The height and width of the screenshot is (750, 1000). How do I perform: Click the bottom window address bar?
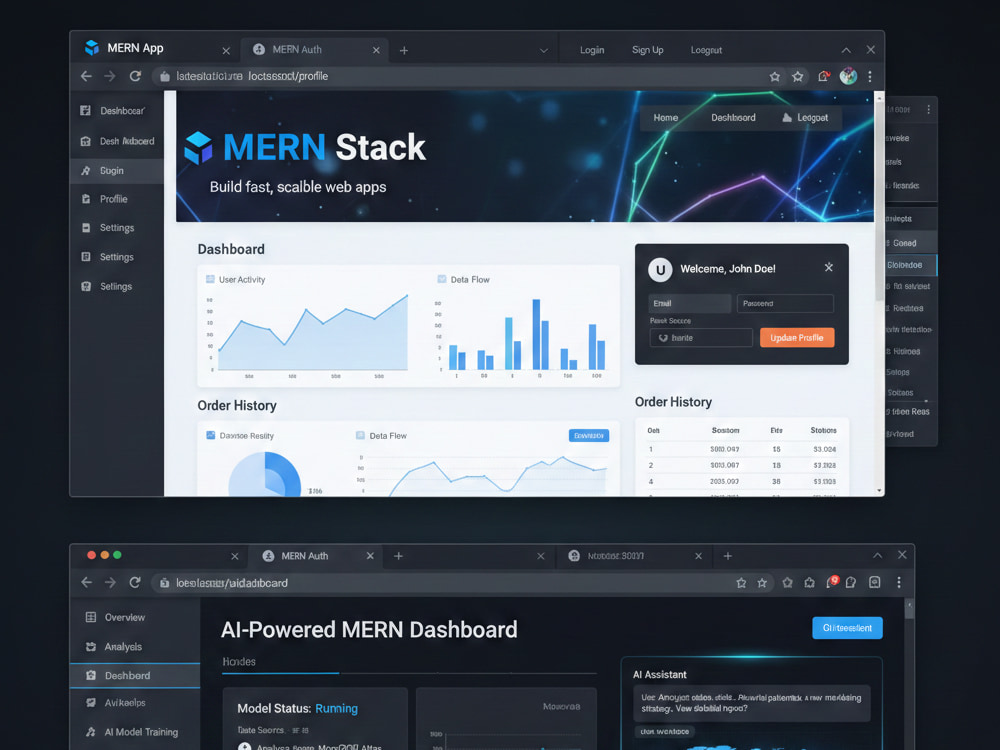click(462, 582)
